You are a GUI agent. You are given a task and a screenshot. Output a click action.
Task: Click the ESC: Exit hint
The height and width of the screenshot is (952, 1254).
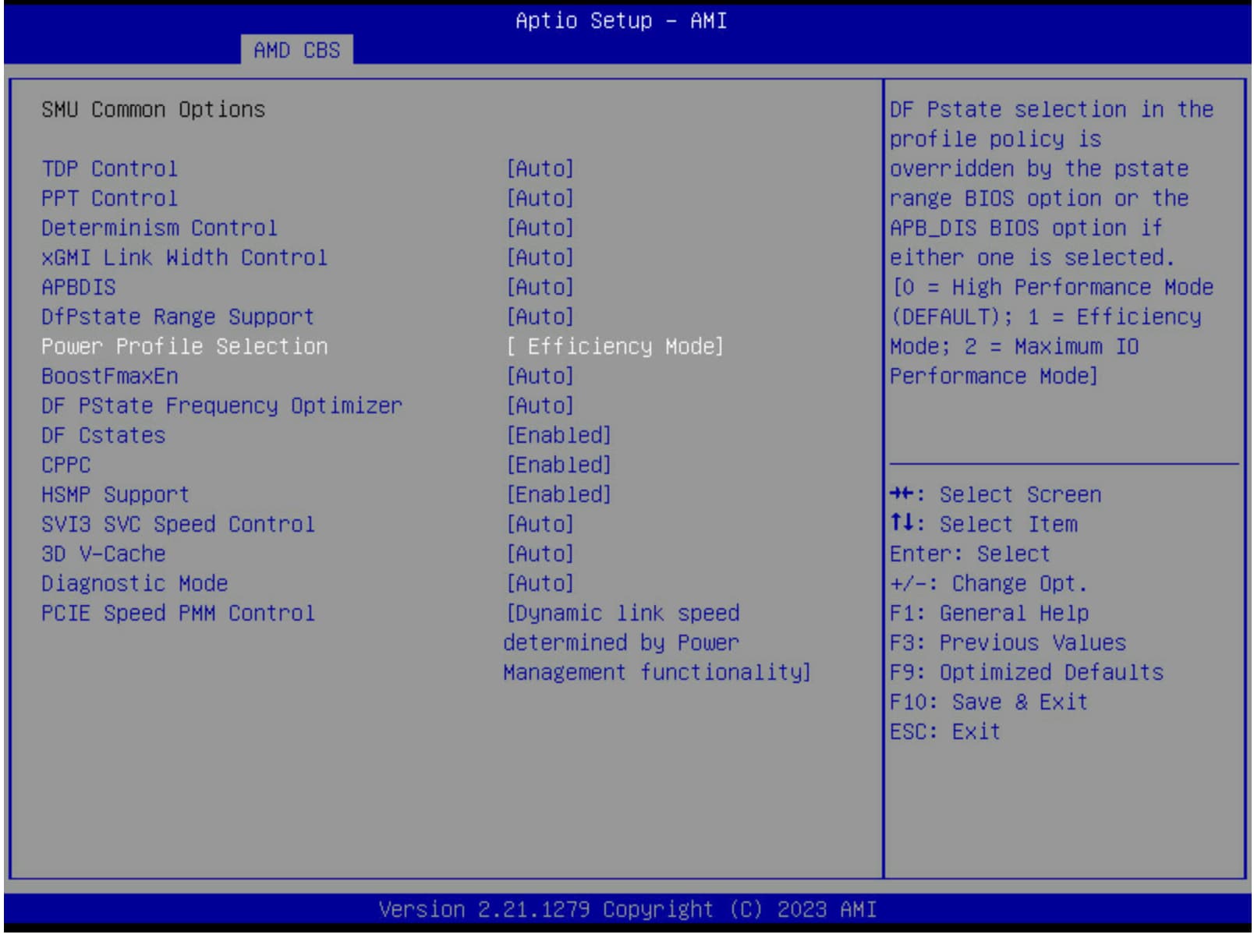944,732
